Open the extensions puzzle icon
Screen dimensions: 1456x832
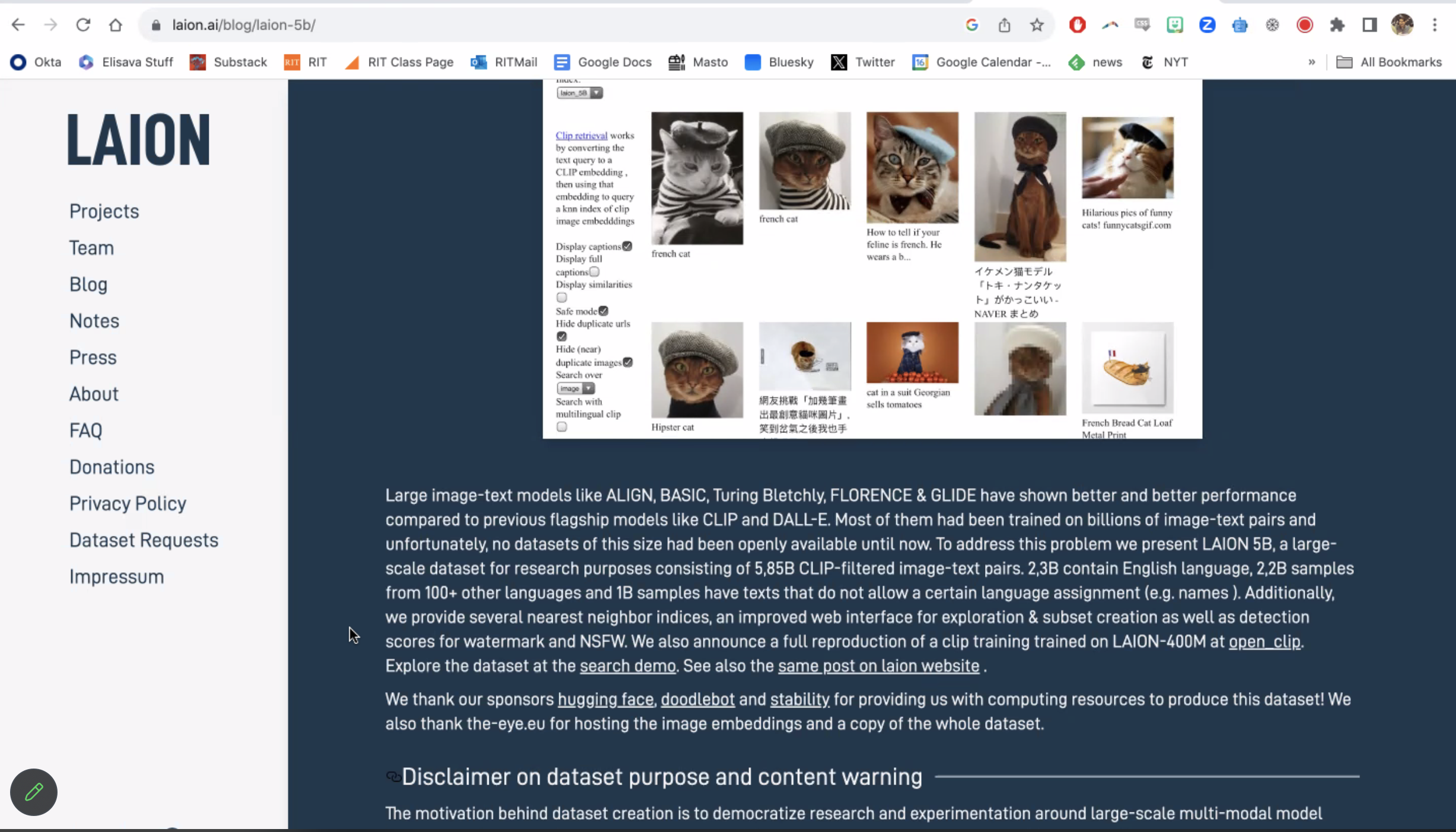point(1337,25)
